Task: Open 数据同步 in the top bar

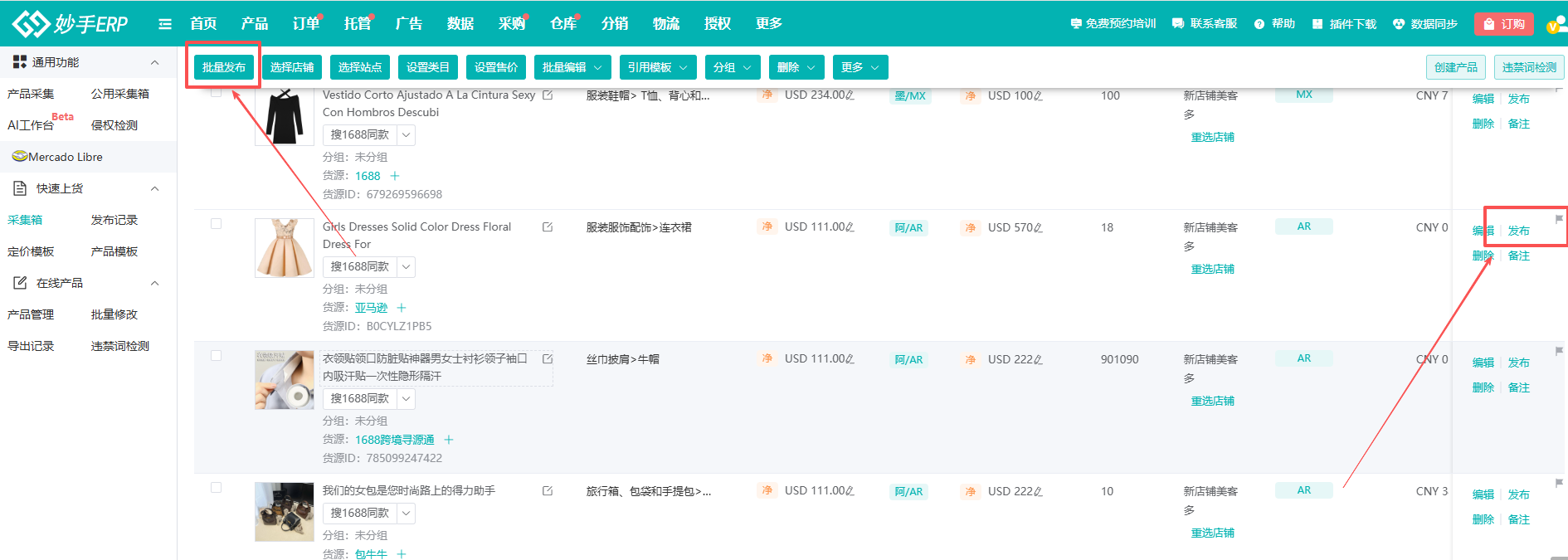Action: click(x=1424, y=24)
